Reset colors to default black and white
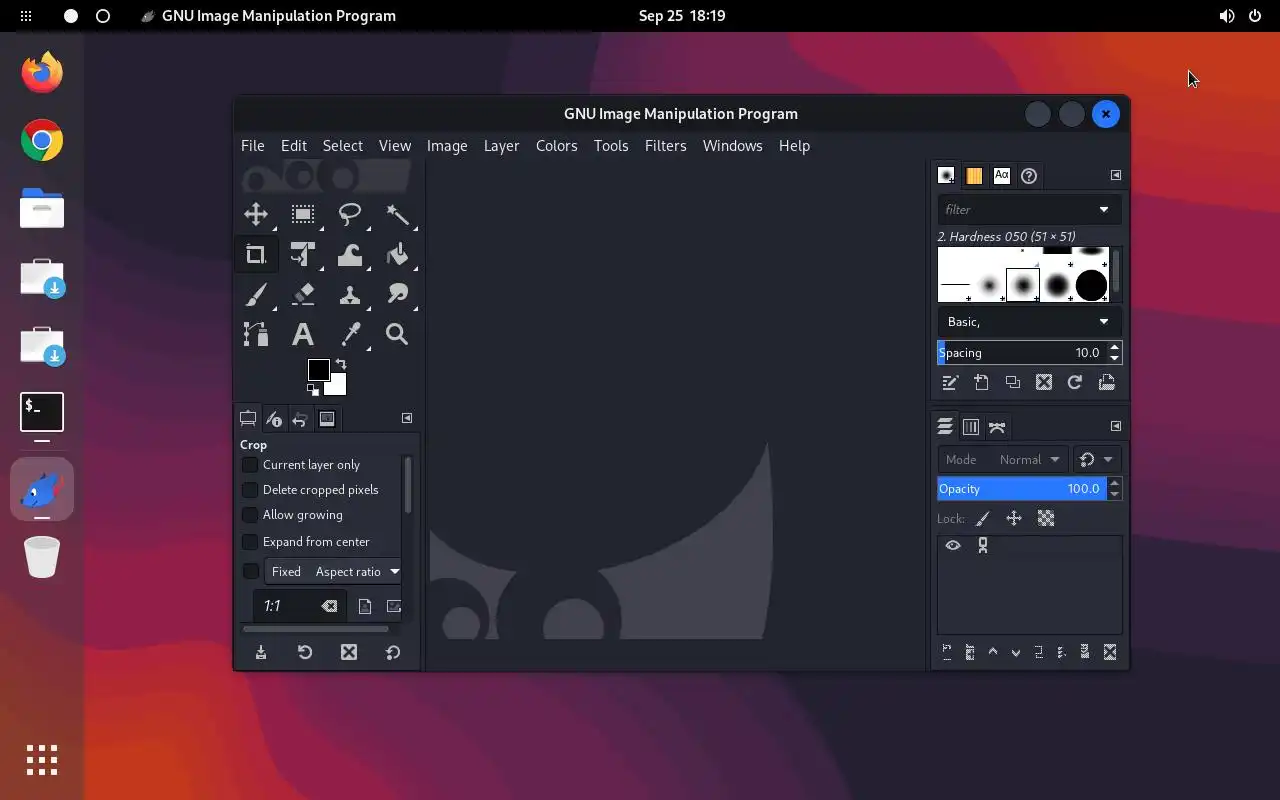Viewport: 1280px width, 800px height. (313, 390)
